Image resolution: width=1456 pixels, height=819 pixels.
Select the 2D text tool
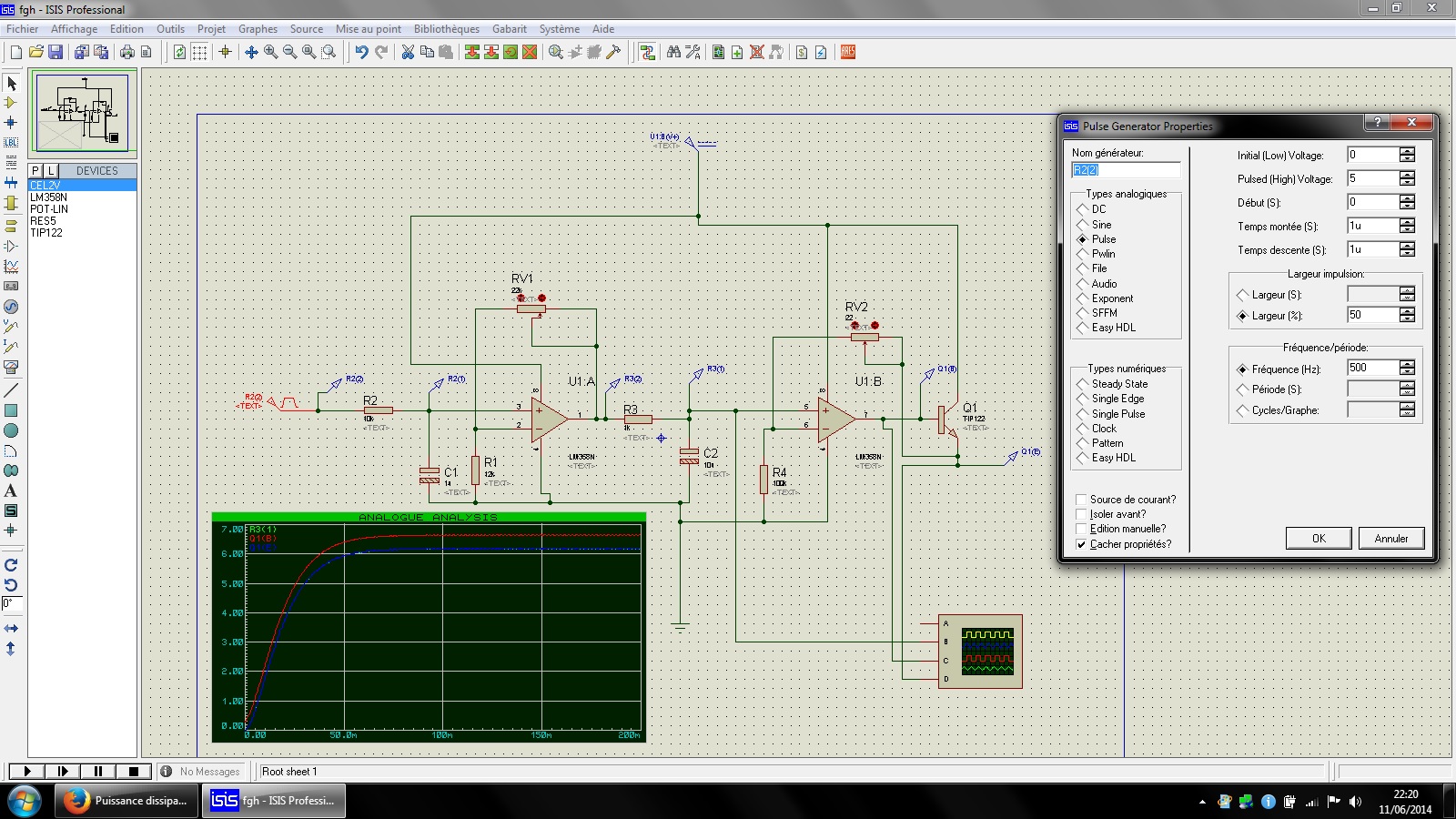click(x=11, y=490)
